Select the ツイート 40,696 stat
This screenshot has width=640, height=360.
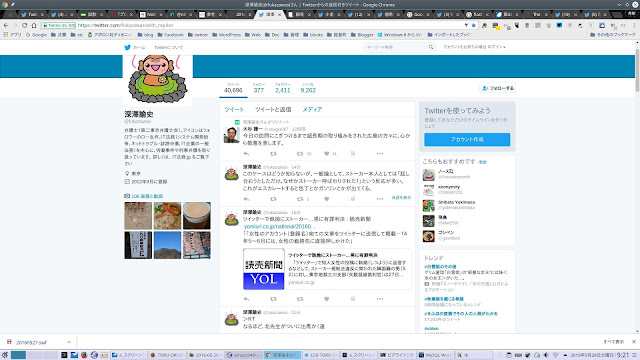(x=233, y=88)
